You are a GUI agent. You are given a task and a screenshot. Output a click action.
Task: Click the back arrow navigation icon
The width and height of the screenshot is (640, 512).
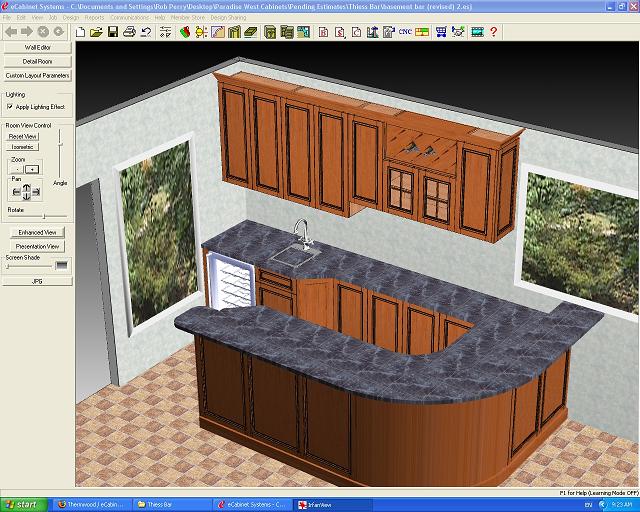(11, 31)
